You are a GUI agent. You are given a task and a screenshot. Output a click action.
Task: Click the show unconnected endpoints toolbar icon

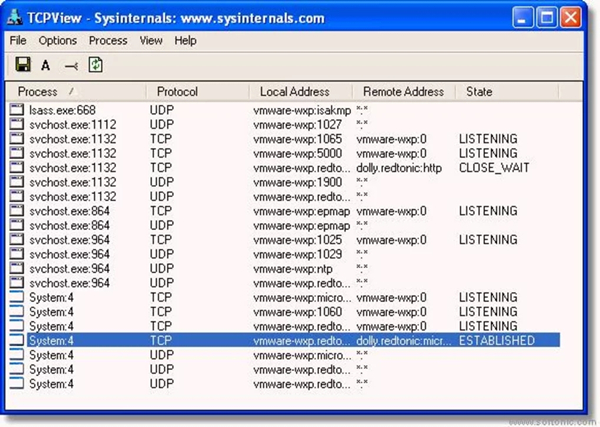pos(70,65)
